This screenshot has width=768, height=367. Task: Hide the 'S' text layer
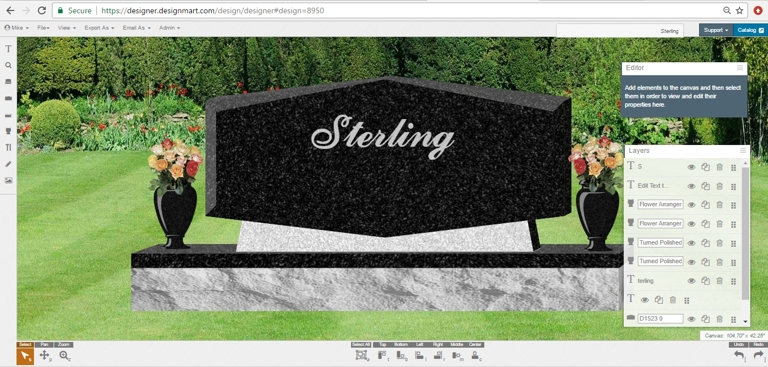[692, 168]
